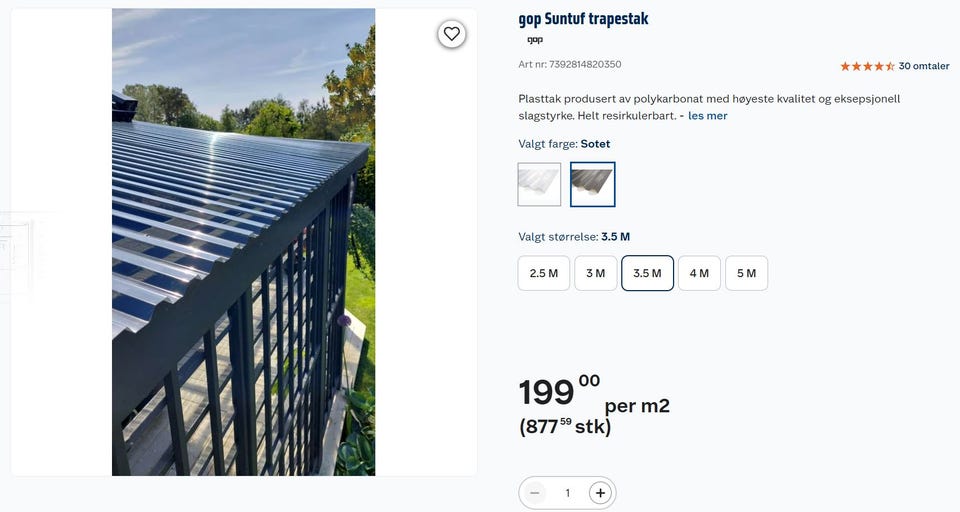Viewport: 960px width, 512px height.
Task: Choose the 3.5 M size option
Action: click(x=647, y=273)
